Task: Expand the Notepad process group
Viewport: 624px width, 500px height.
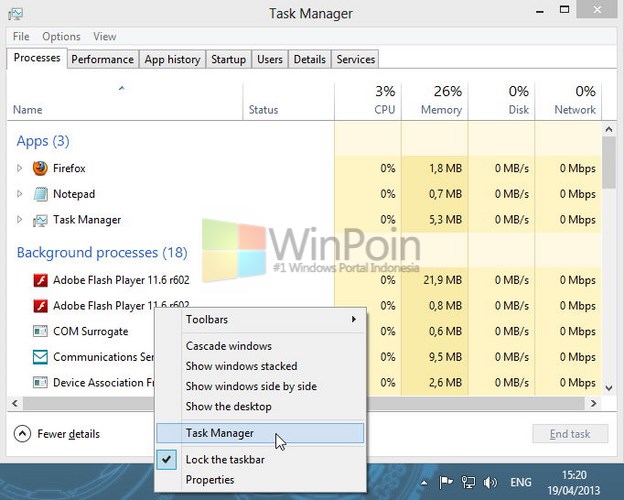Action: 19,194
